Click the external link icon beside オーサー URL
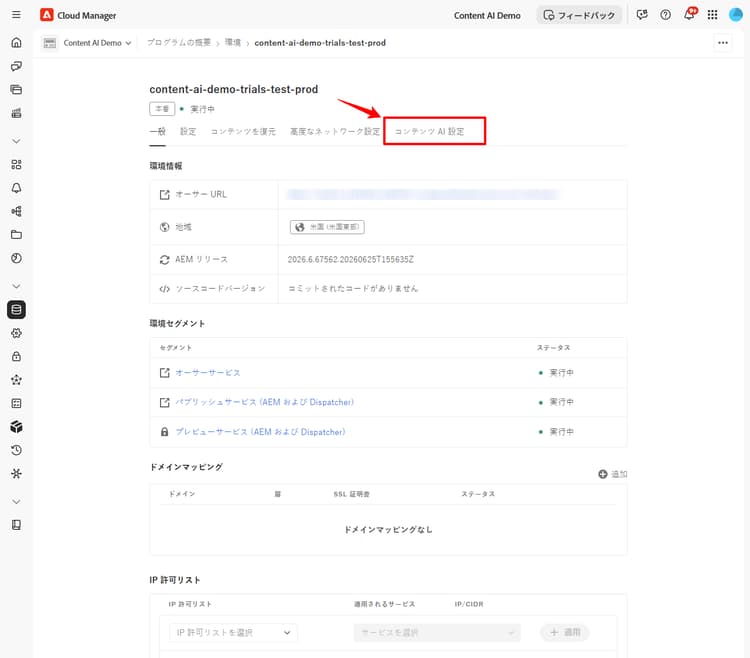 pyautogui.click(x=165, y=195)
